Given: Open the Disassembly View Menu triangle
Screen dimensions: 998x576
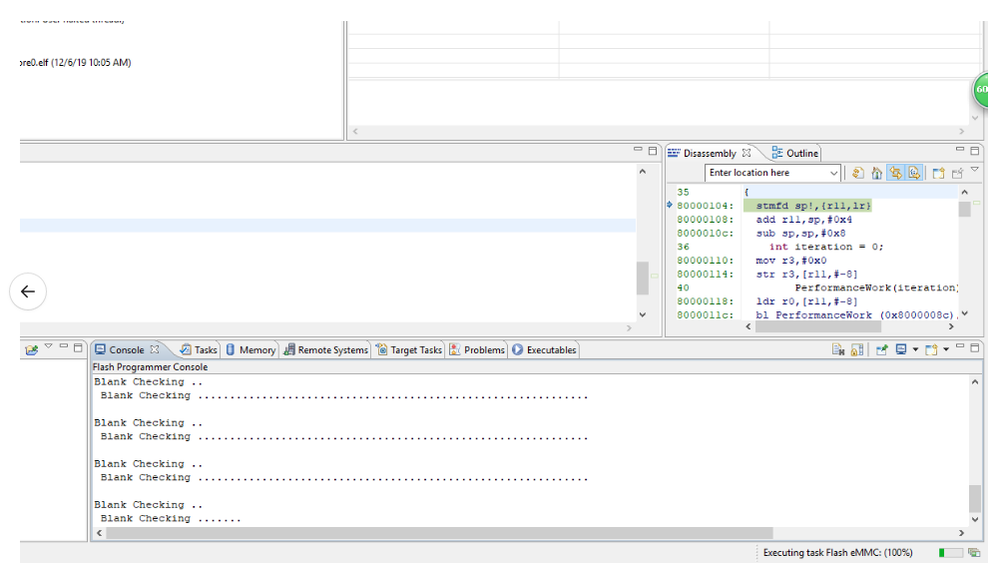Looking at the screenshot, I should click(x=974, y=169).
